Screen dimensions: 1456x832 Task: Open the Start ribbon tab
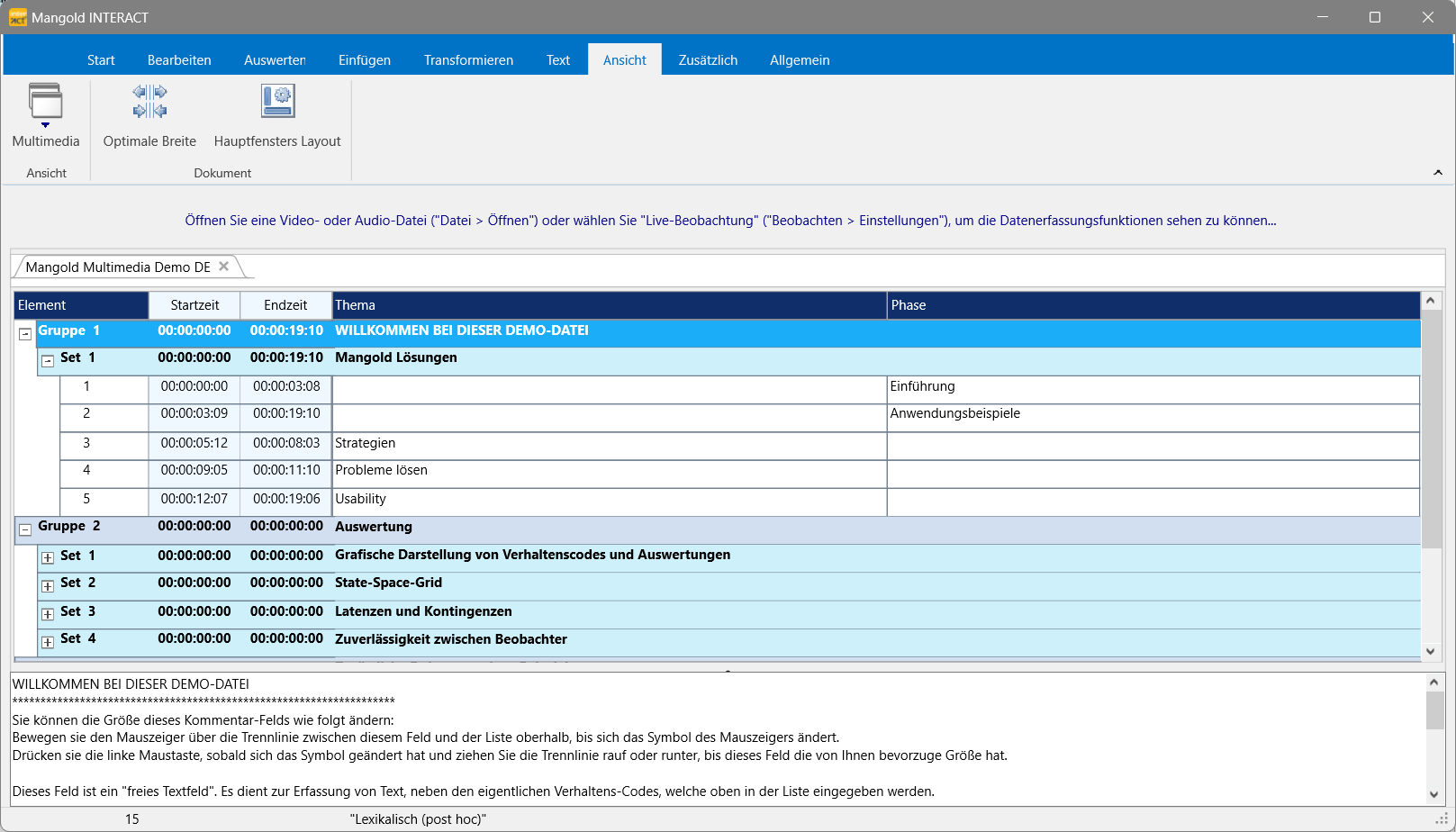pyautogui.click(x=101, y=60)
